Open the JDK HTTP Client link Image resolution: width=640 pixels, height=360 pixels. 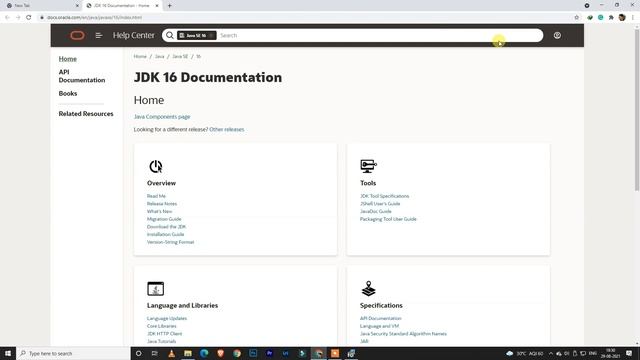[164, 334]
